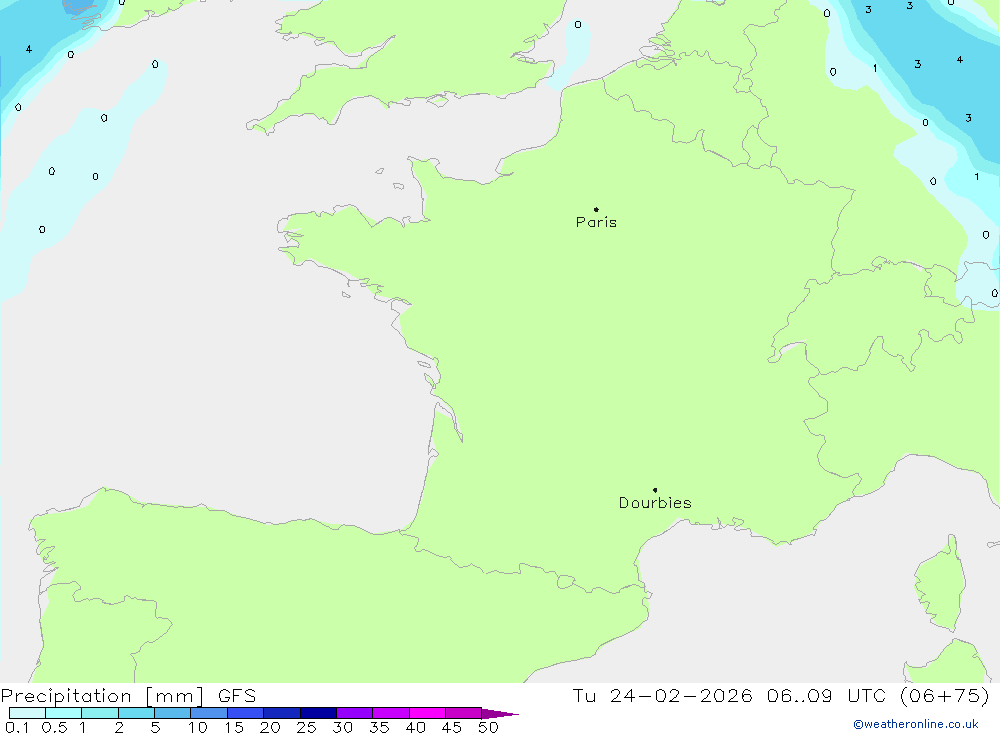Image resolution: width=1000 pixels, height=733 pixels.
Task: Pick the 5–10 mm legend swatch
Action: tap(173, 713)
